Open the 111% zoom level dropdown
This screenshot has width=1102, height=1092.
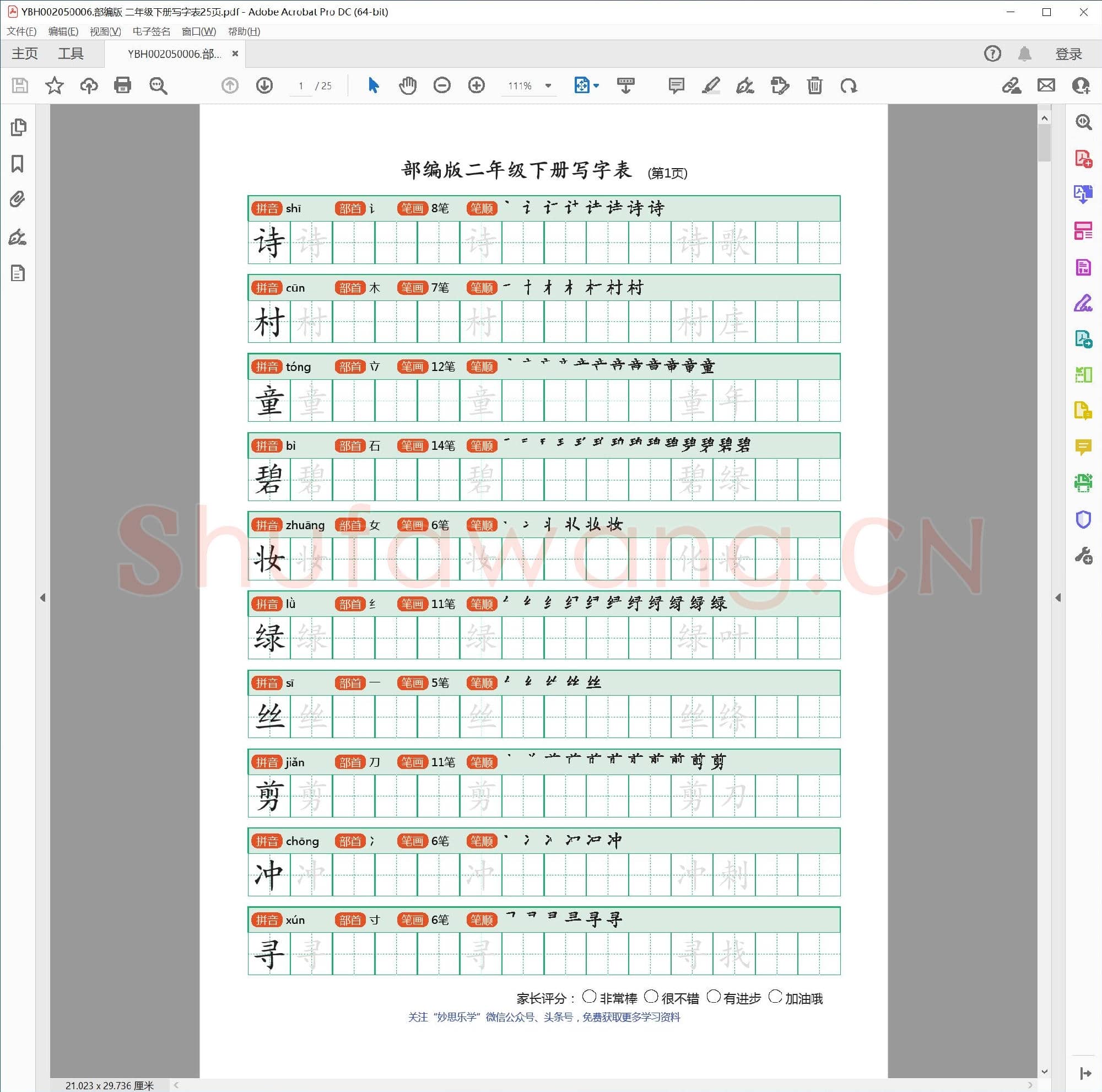548,85
